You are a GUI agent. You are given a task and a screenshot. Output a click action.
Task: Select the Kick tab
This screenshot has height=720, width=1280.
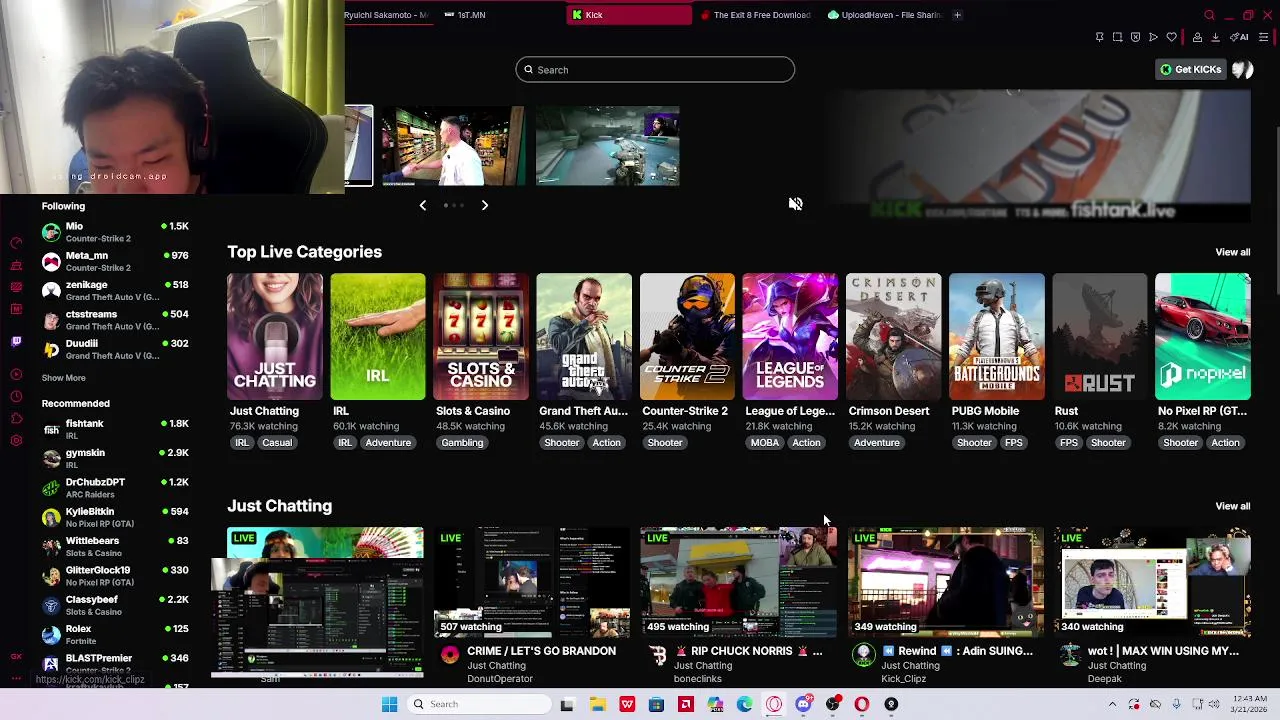point(629,15)
